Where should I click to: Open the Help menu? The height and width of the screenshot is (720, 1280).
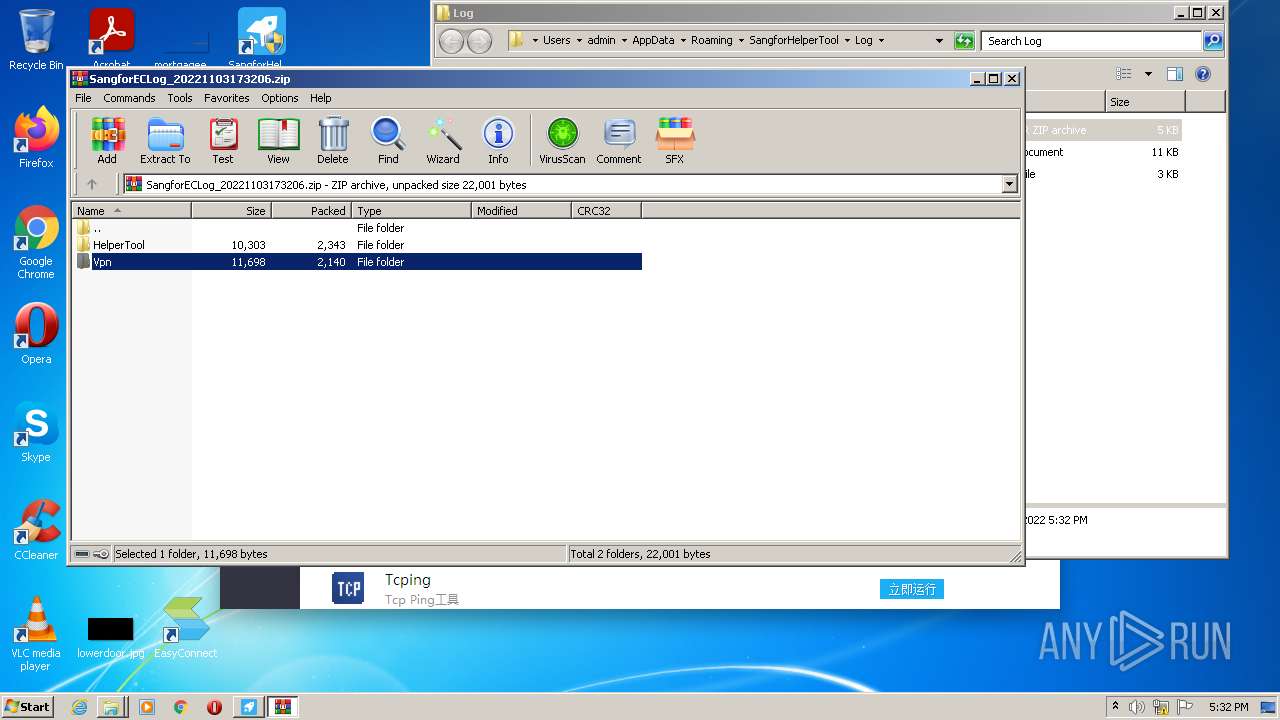tap(321, 98)
